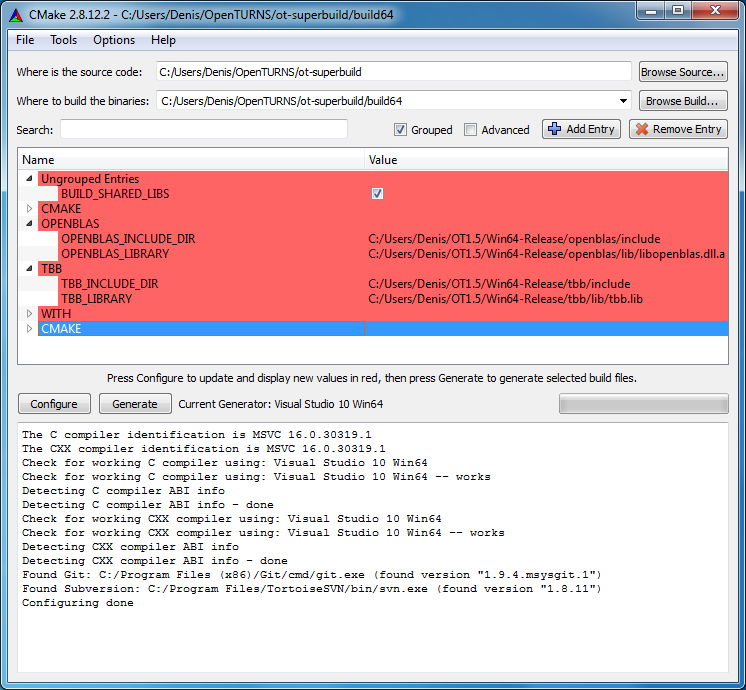Viewport: 746px width, 690px height.
Task: Open the File menu
Action: [x=25, y=40]
